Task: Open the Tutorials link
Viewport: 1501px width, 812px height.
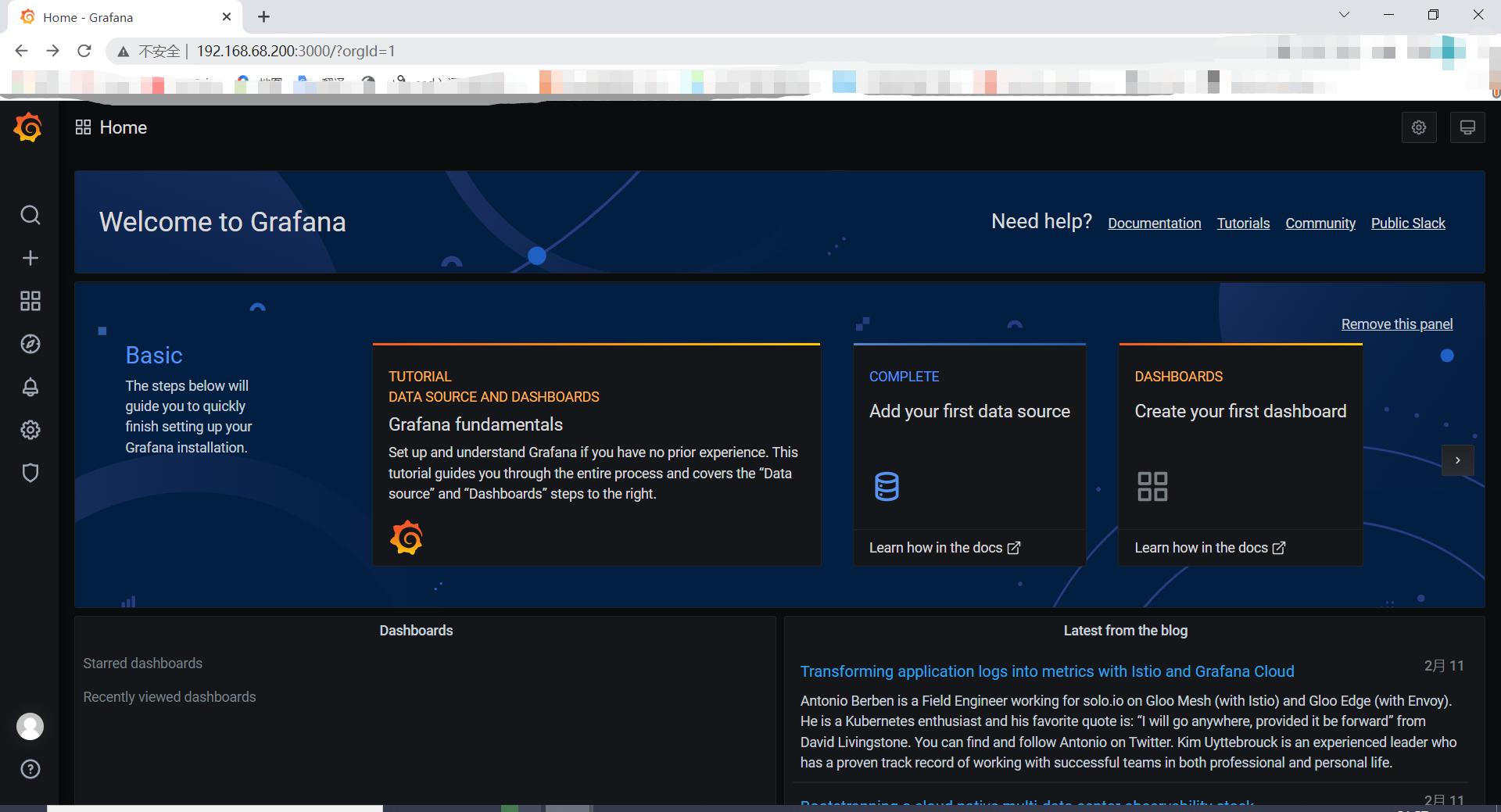Action: 1243,224
